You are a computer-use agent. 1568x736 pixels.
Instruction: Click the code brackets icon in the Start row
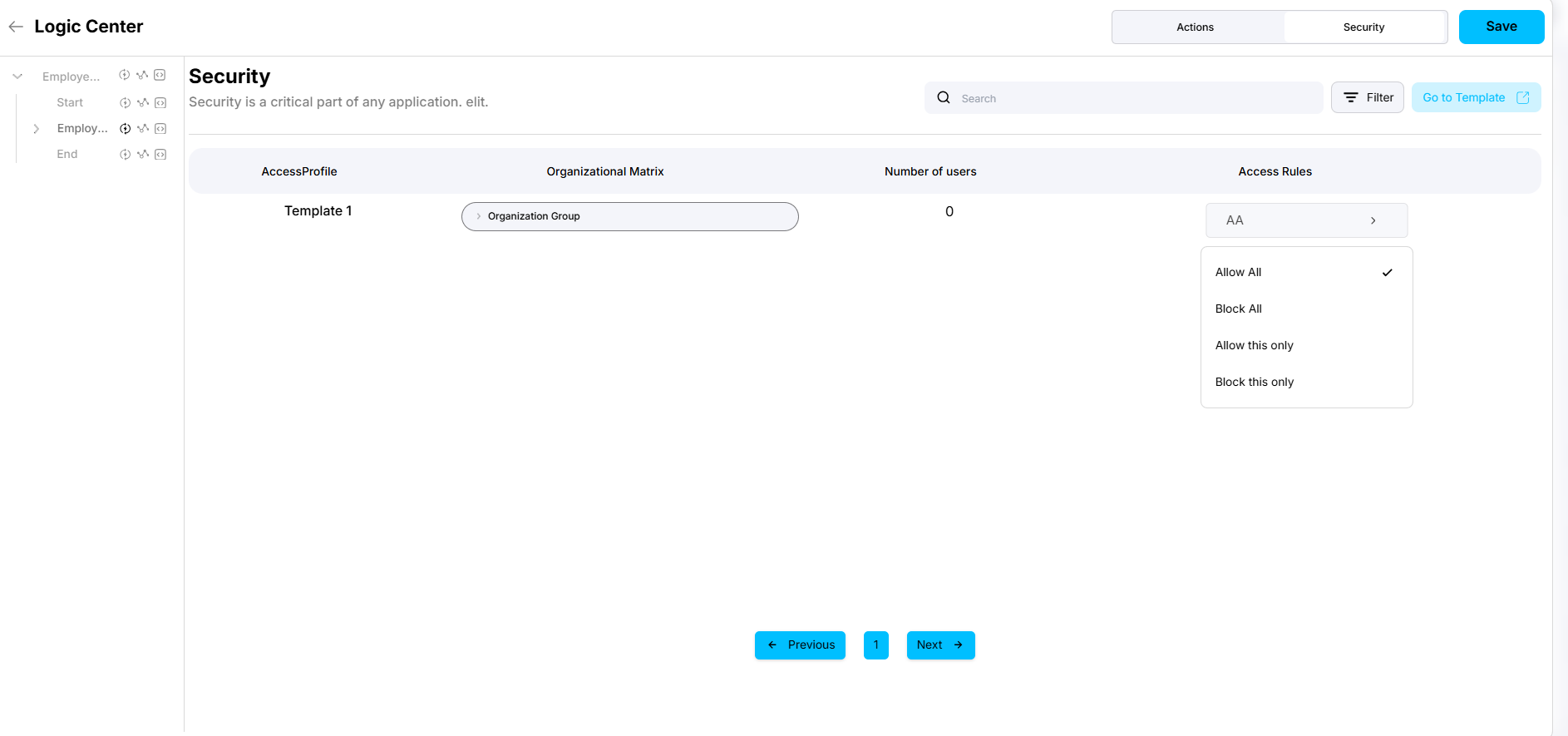pyautogui.click(x=160, y=103)
